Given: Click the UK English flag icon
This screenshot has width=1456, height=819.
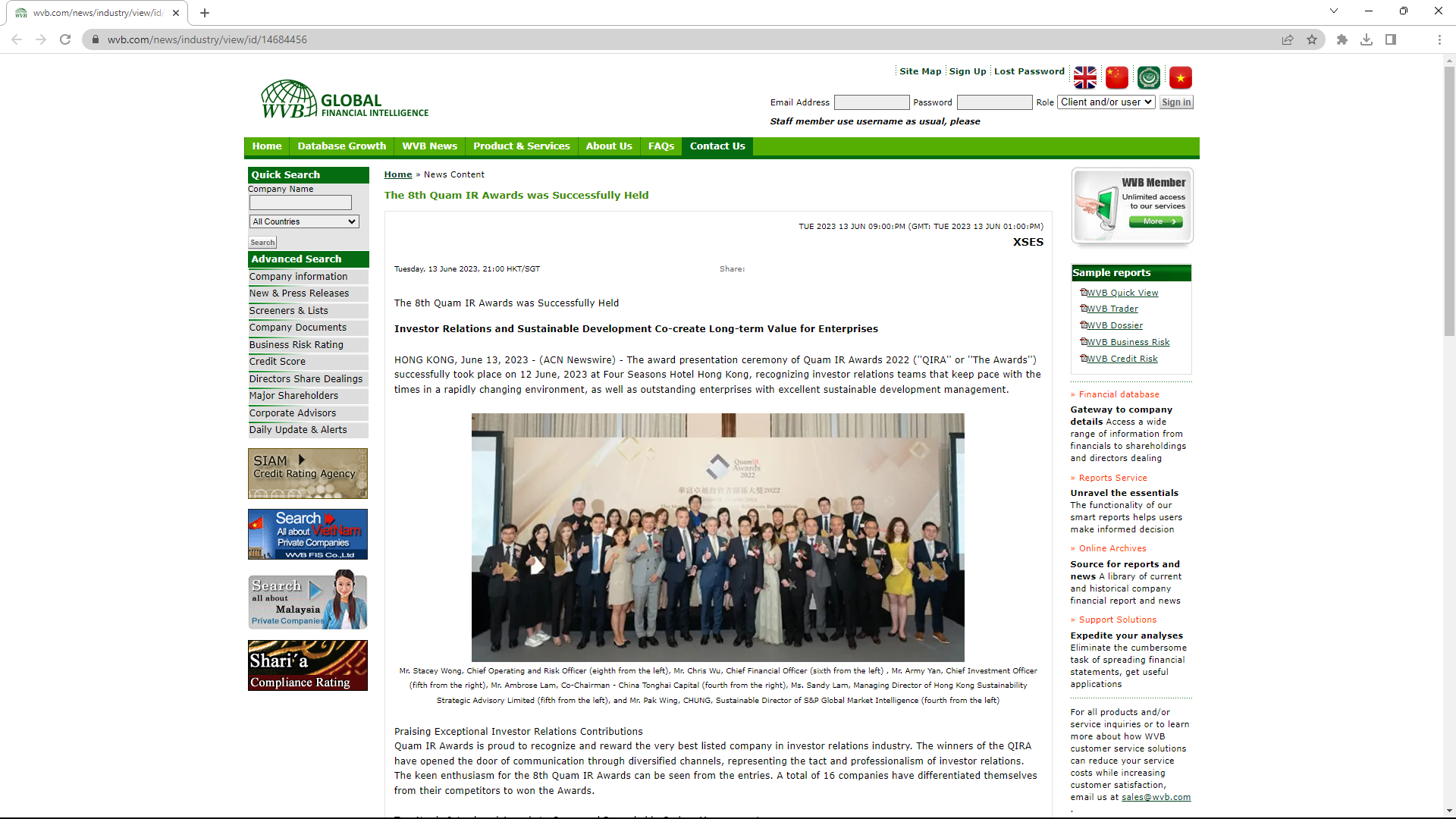Looking at the screenshot, I should 1084,77.
